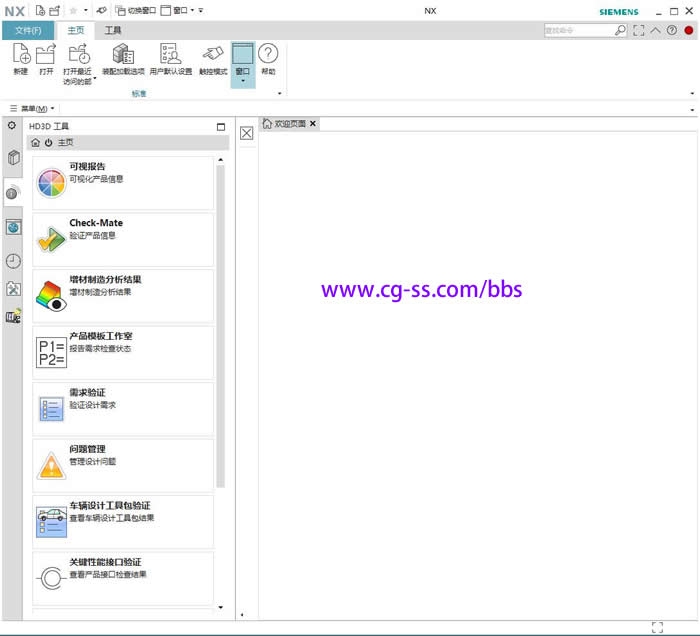Click the 帮助 help icon in ribbon

point(268,56)
